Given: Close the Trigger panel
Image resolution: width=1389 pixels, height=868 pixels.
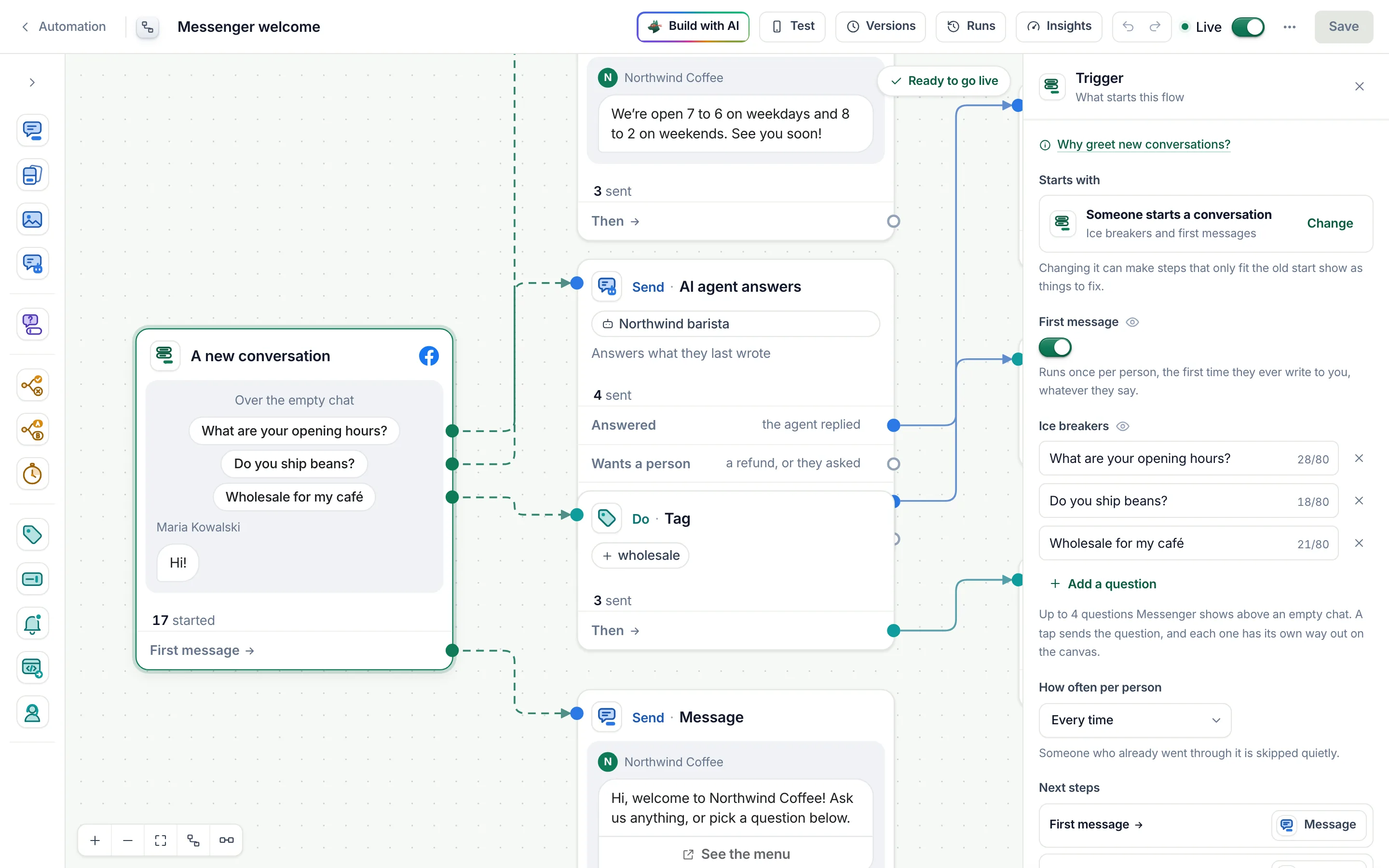Looking at the screenshot, I should click(x=1359, y=87).
